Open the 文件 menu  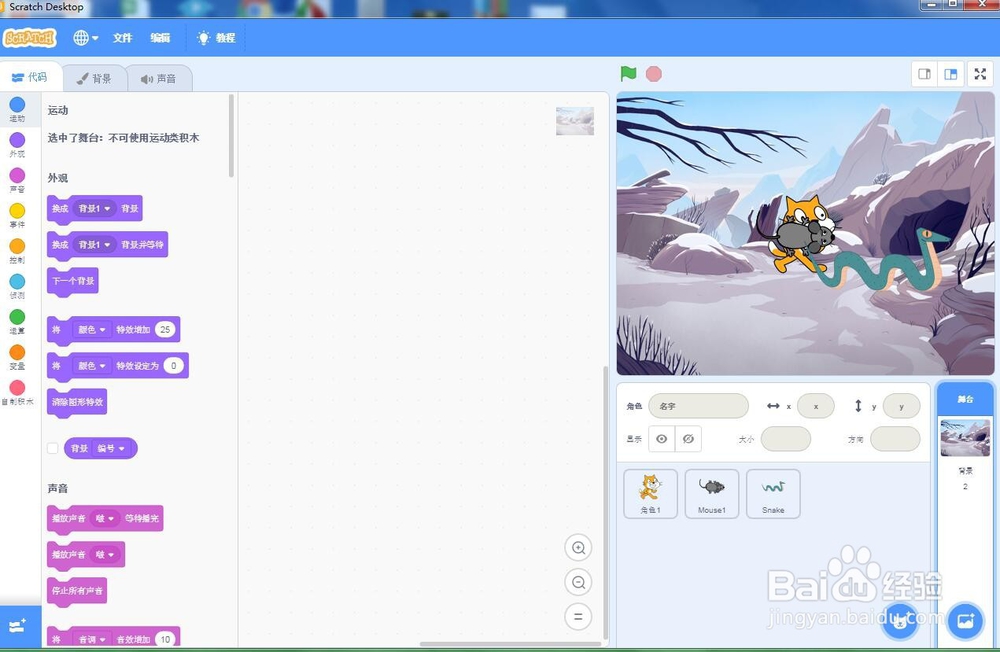pyautogui.click(x=122, y=38)
